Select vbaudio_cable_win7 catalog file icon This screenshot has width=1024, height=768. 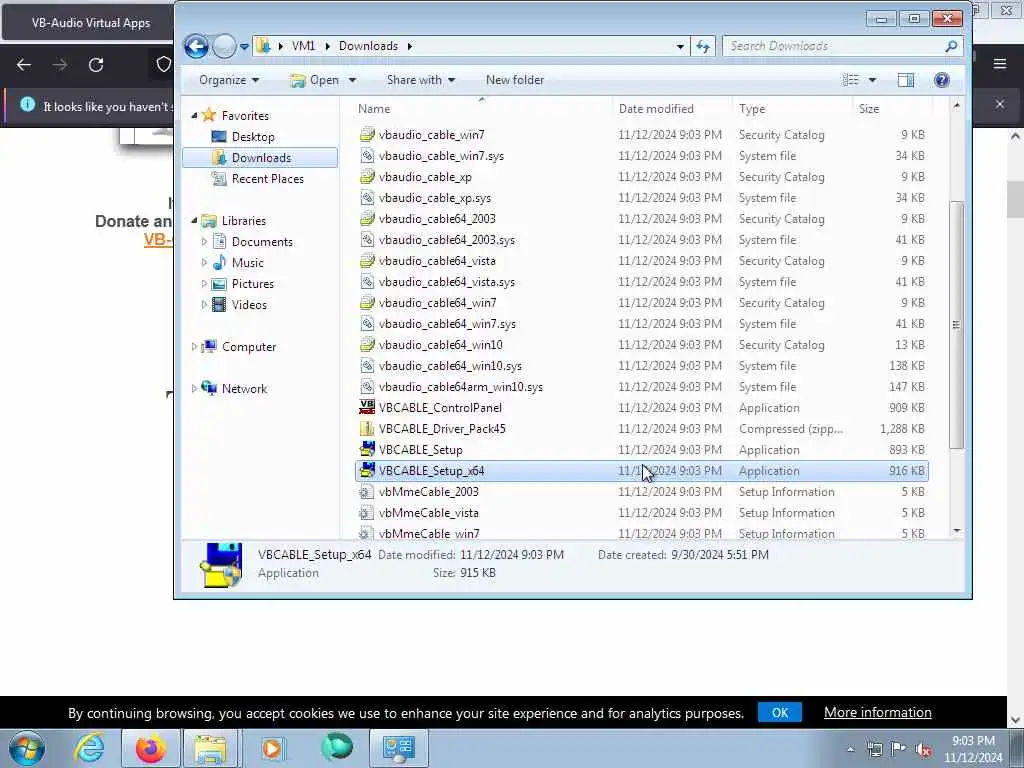click(x=367, y=135)
